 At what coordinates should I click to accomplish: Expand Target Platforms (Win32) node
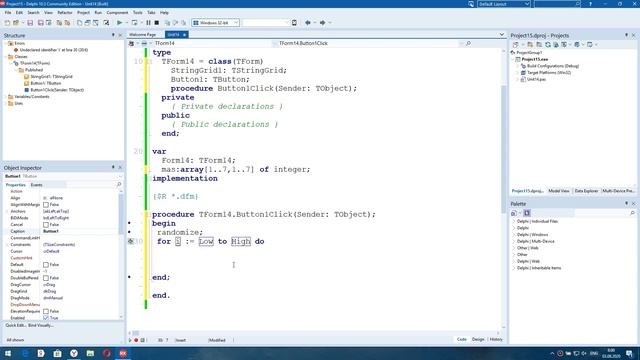[x=518, y=73]
